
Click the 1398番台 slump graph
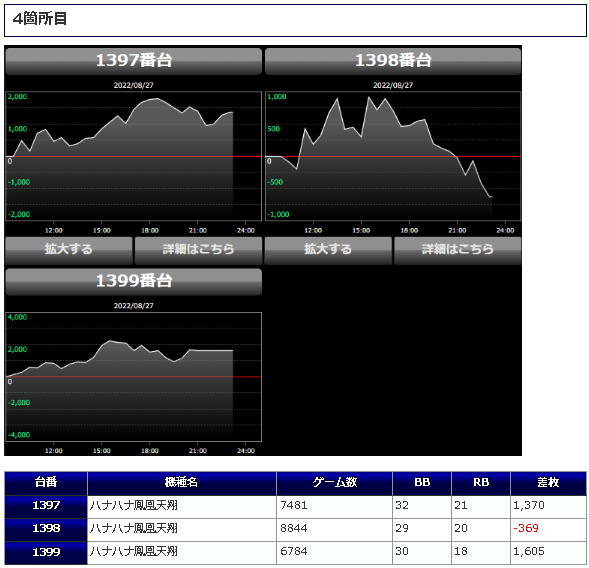tap(393, 156)
